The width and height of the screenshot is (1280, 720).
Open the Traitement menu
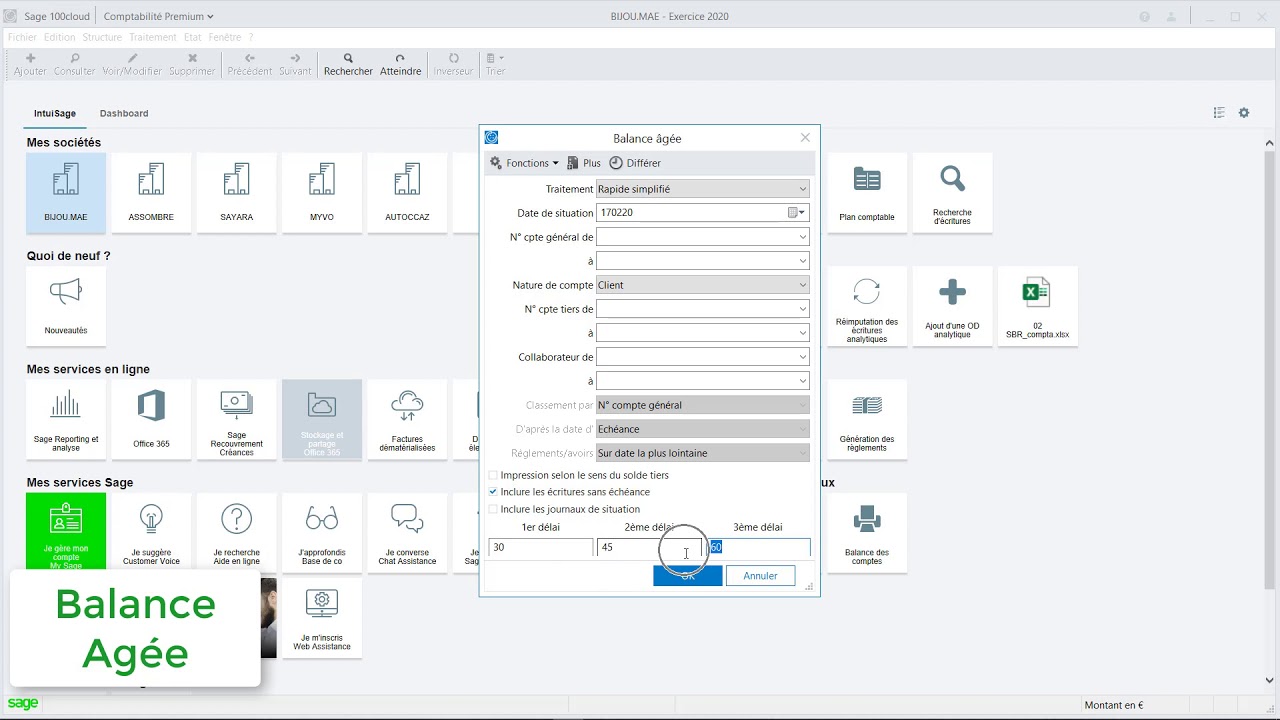152,37
